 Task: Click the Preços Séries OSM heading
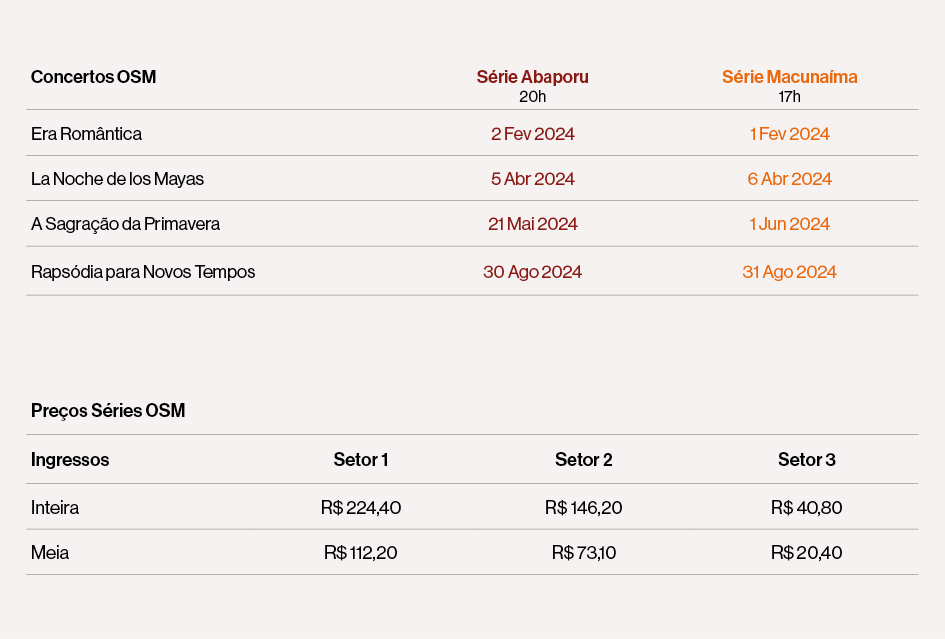[x=108, y=411]
